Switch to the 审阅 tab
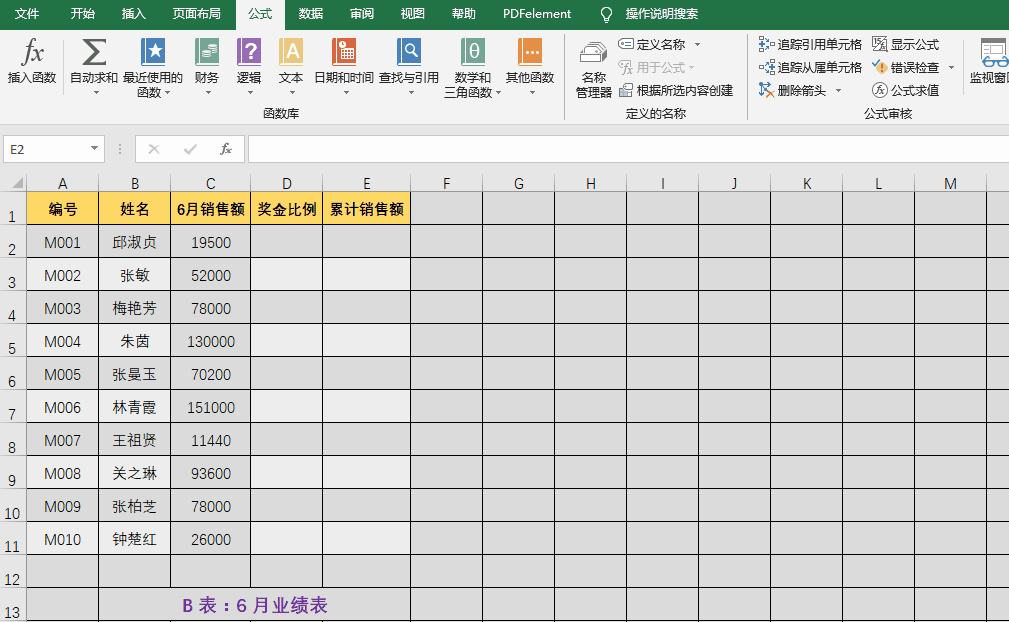1009x622 pixels. pyautogui.click(x=362, y=14)
